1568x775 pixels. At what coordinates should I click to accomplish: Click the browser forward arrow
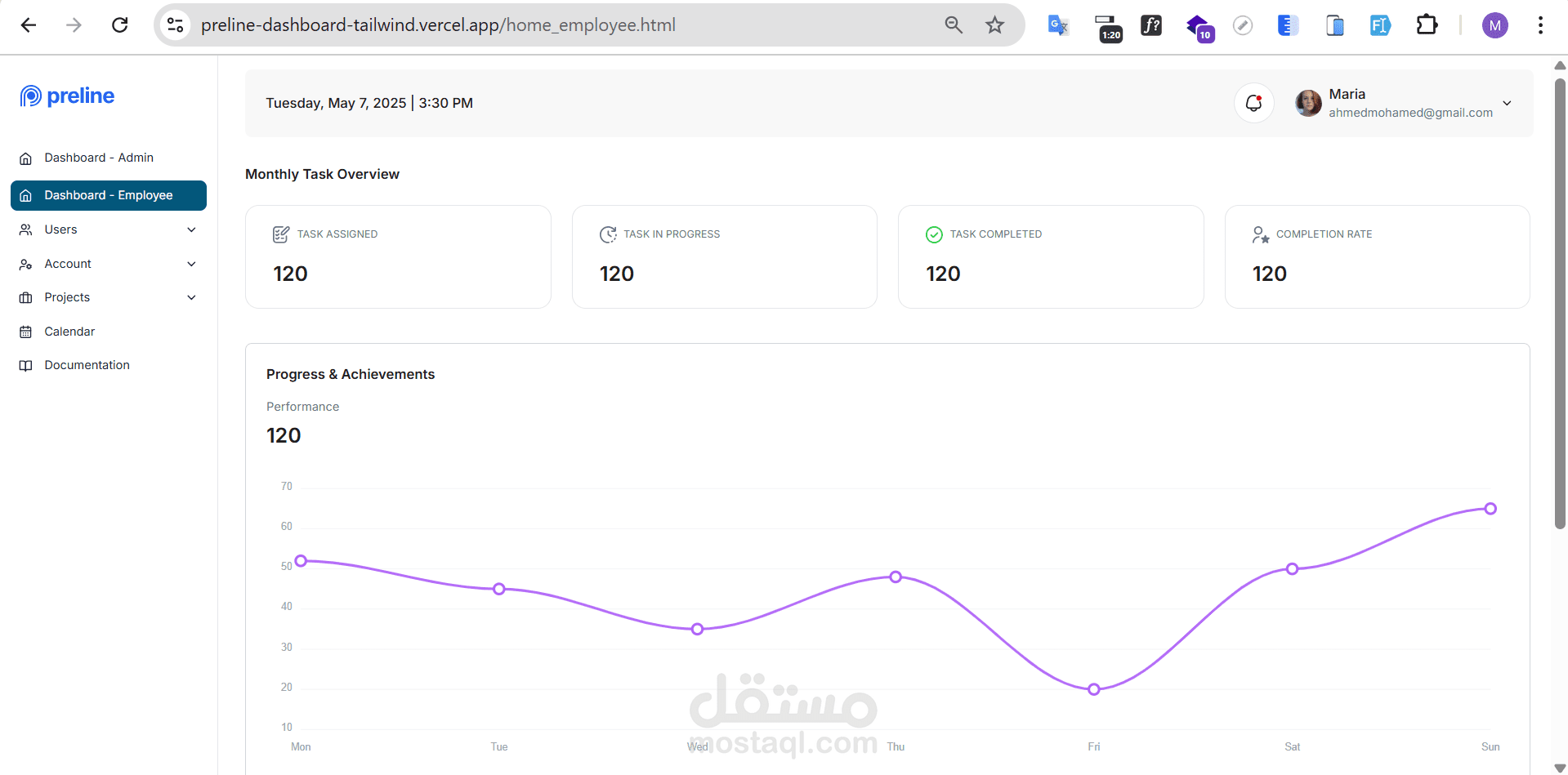coord(74,25)
